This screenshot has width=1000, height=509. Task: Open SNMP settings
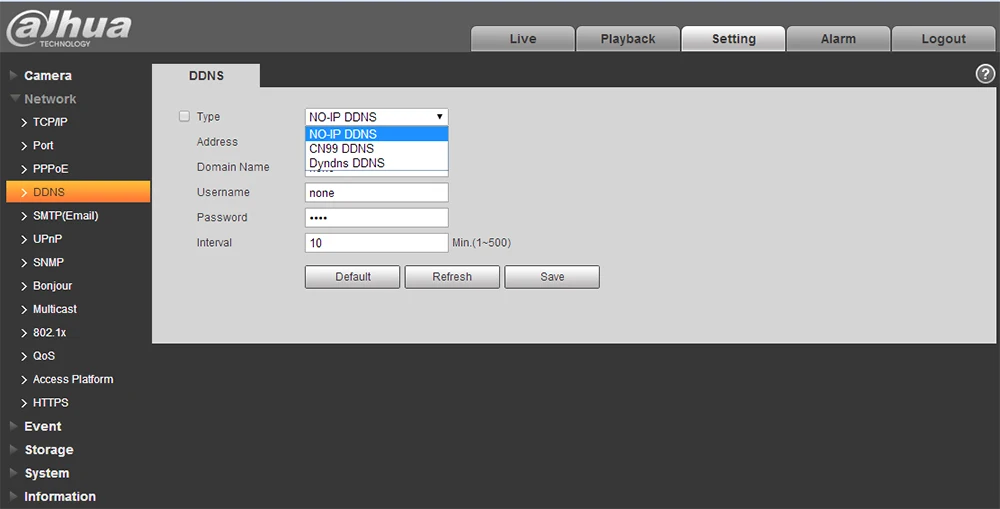pos(48,262)
